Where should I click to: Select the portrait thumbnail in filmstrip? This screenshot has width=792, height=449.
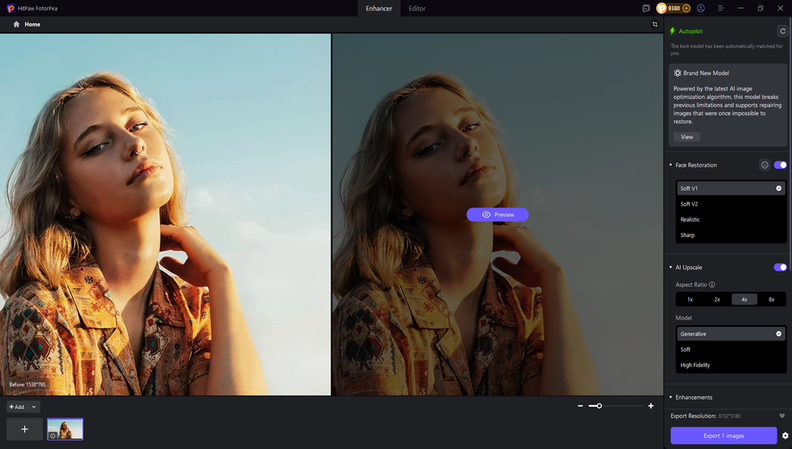(65, 429)
